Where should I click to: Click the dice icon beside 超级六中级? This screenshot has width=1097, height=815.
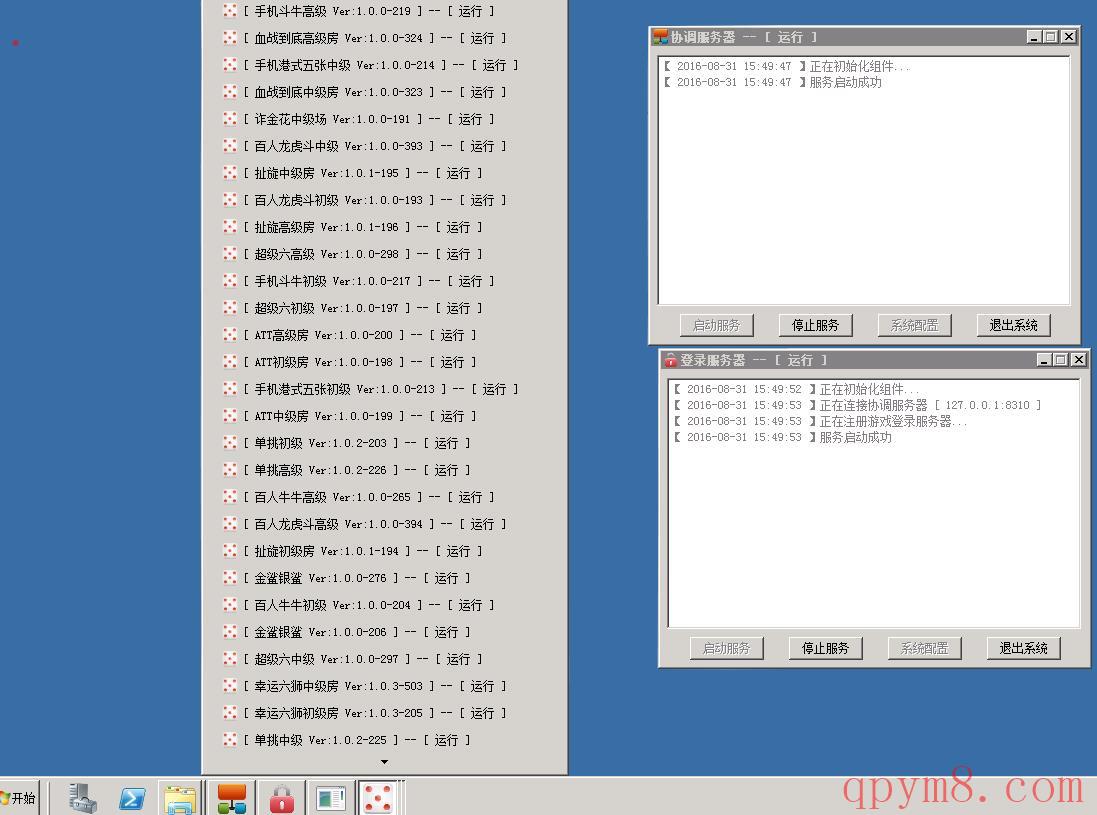[229, 659]
